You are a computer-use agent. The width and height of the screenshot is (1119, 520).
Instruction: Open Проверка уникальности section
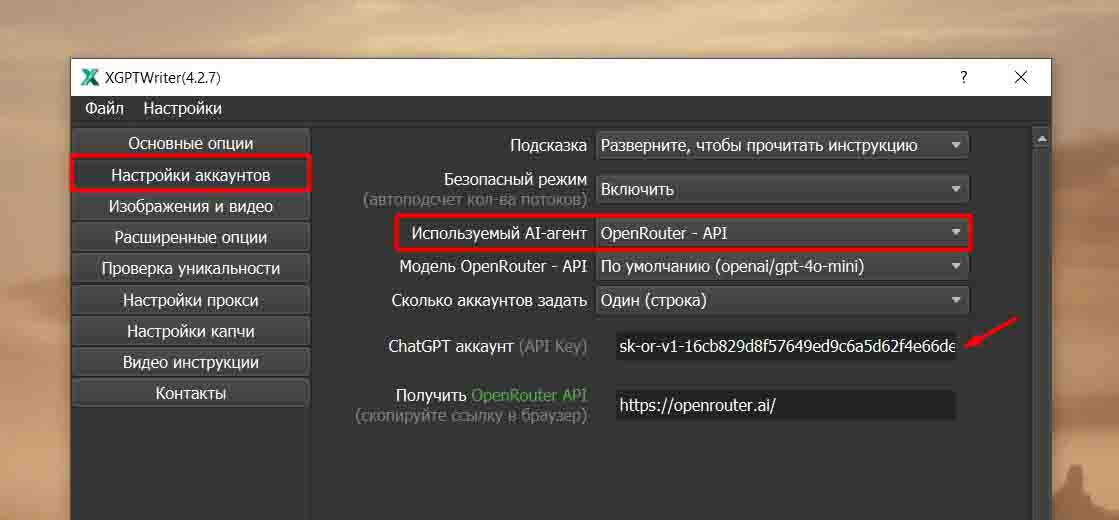click(x=191, y=268)
